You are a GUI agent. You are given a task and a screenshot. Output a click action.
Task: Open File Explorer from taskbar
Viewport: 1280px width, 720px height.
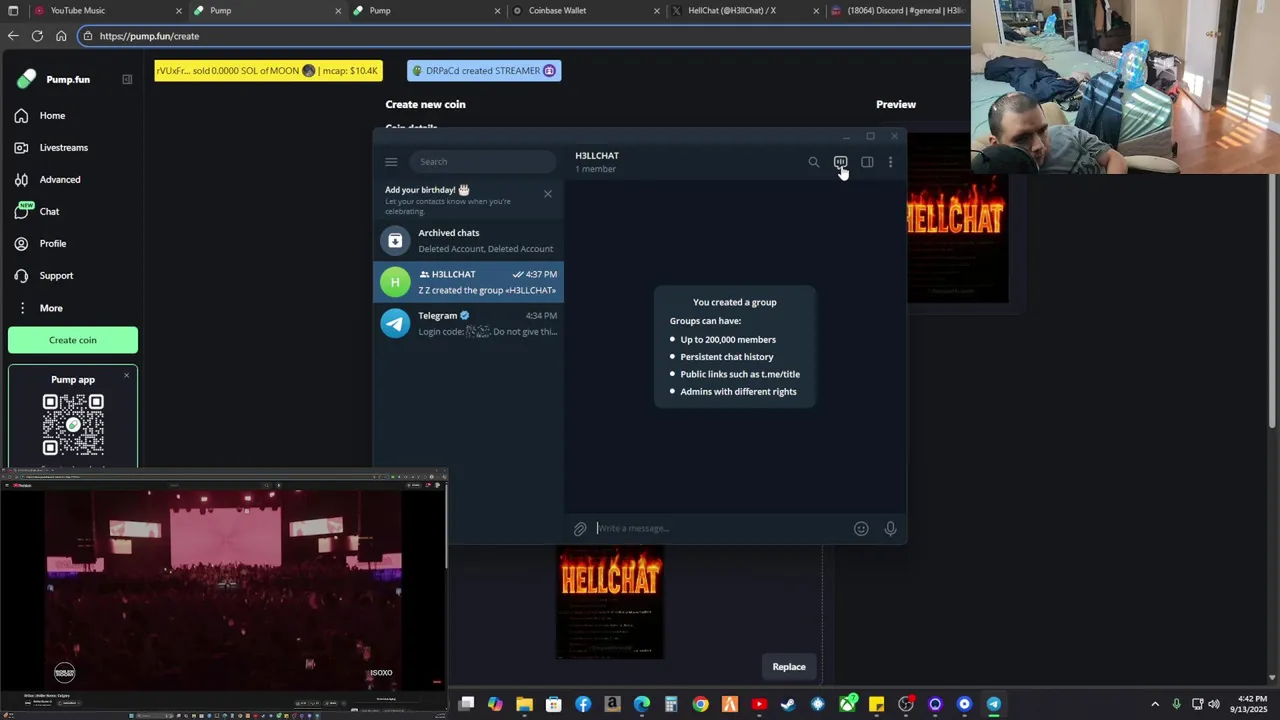524,704
